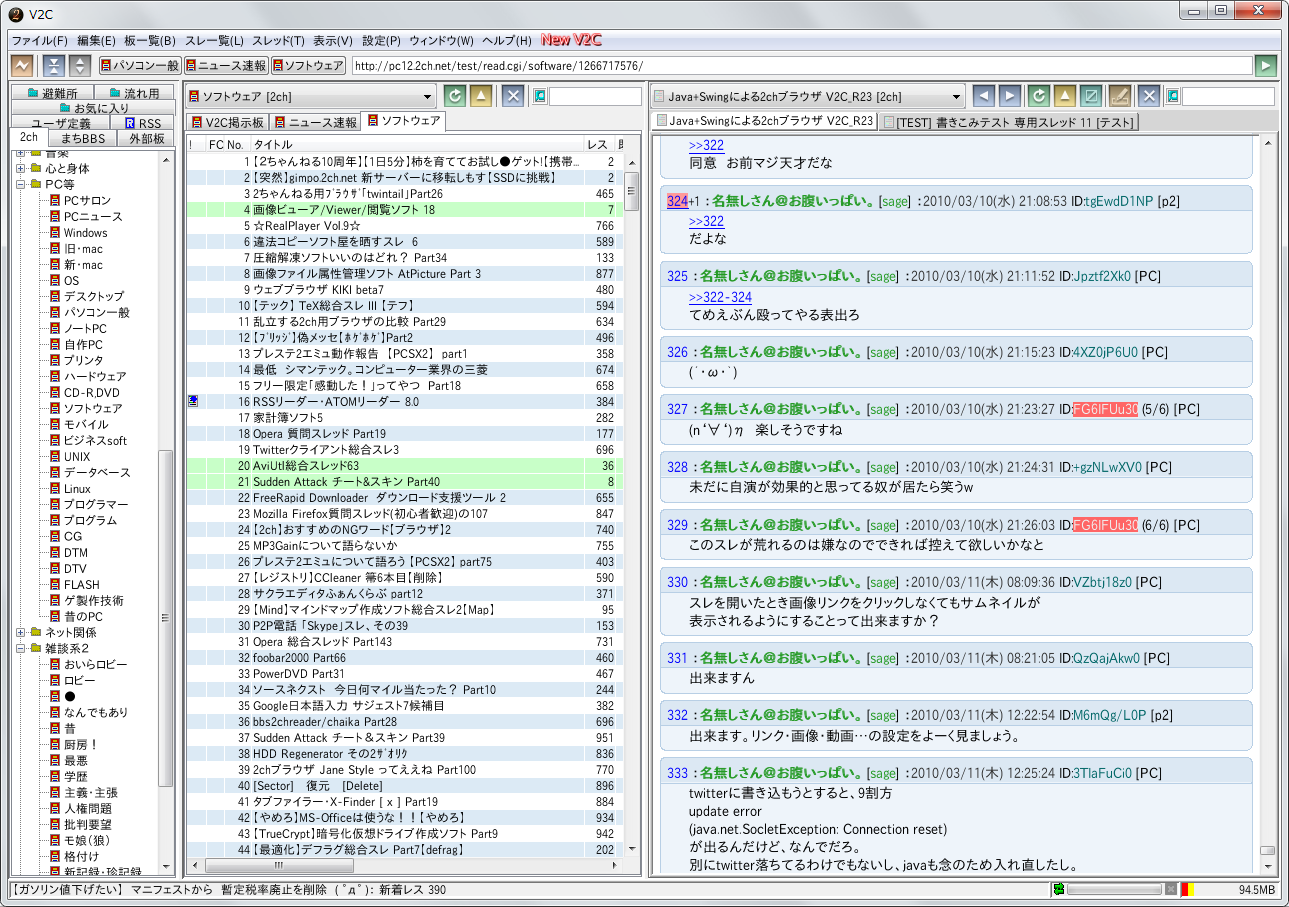Click the graph icon at the main toolbar's left
Screen dimensions: 1289x907
(21, 66)
